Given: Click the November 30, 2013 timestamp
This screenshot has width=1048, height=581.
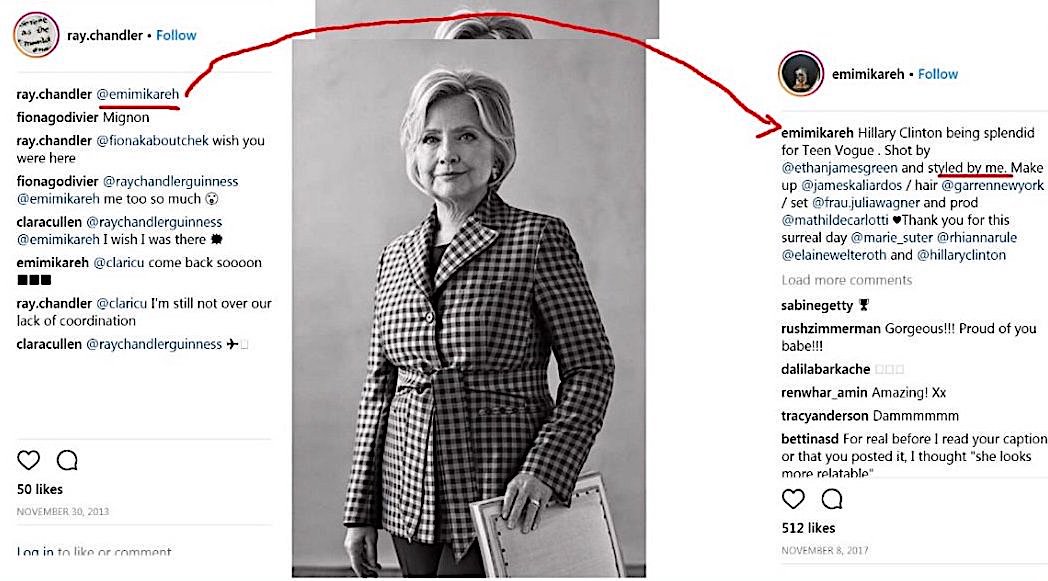Looking at the screenshot, I should coord(63,512).
